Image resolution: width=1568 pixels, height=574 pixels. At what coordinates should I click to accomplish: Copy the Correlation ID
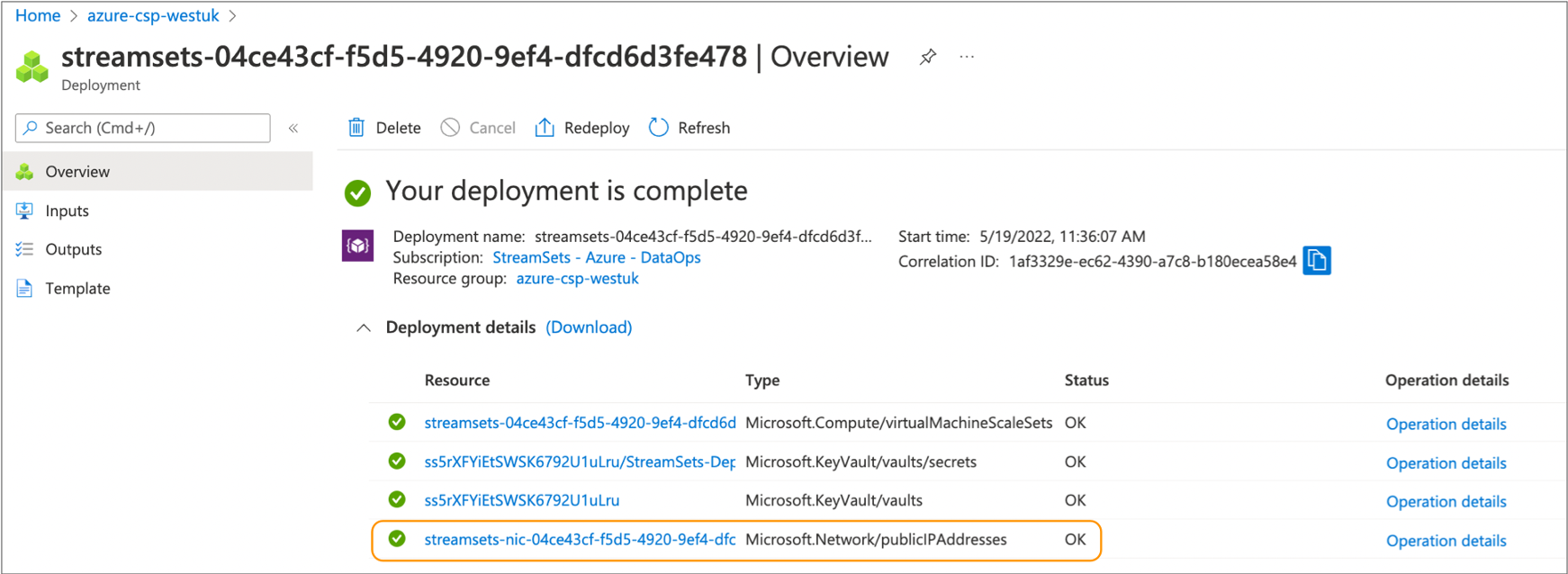tap(1317, 261)
